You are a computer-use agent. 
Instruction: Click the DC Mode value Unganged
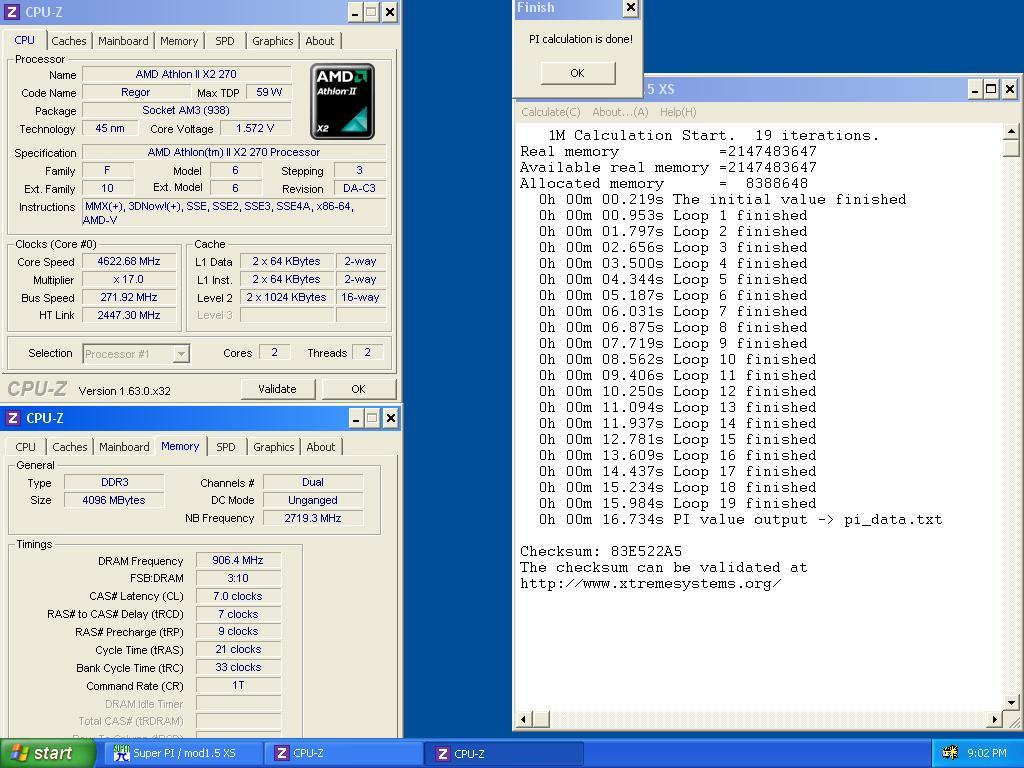(x=313, y=500)
